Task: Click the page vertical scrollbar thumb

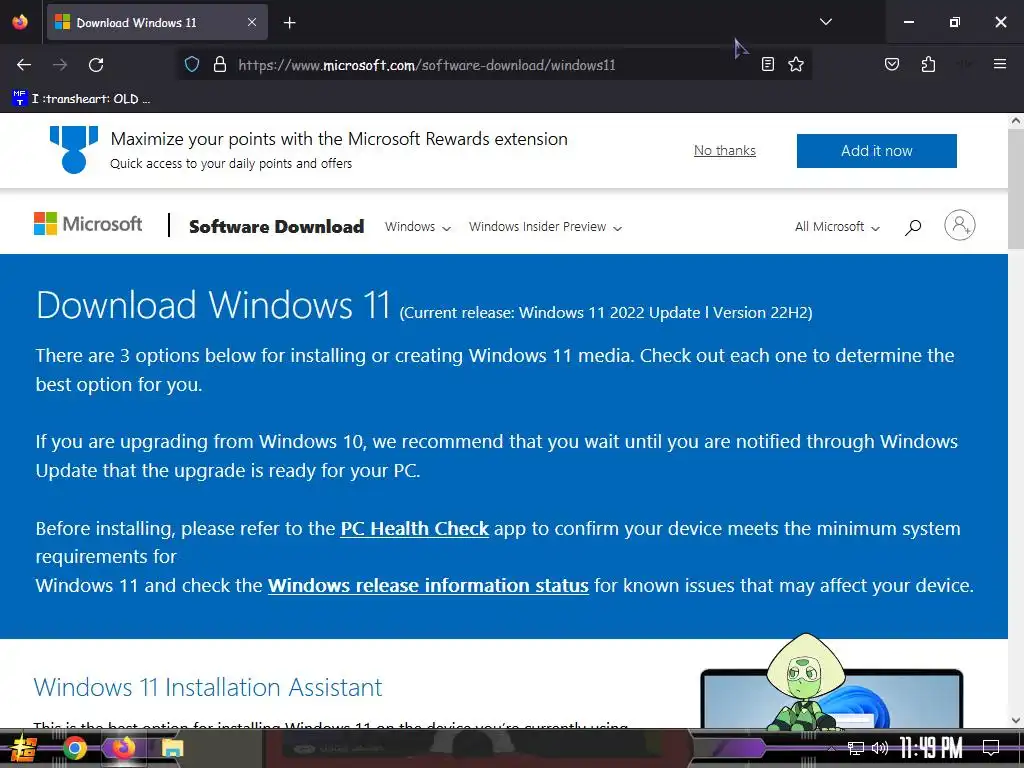Action: [1016, 189]
